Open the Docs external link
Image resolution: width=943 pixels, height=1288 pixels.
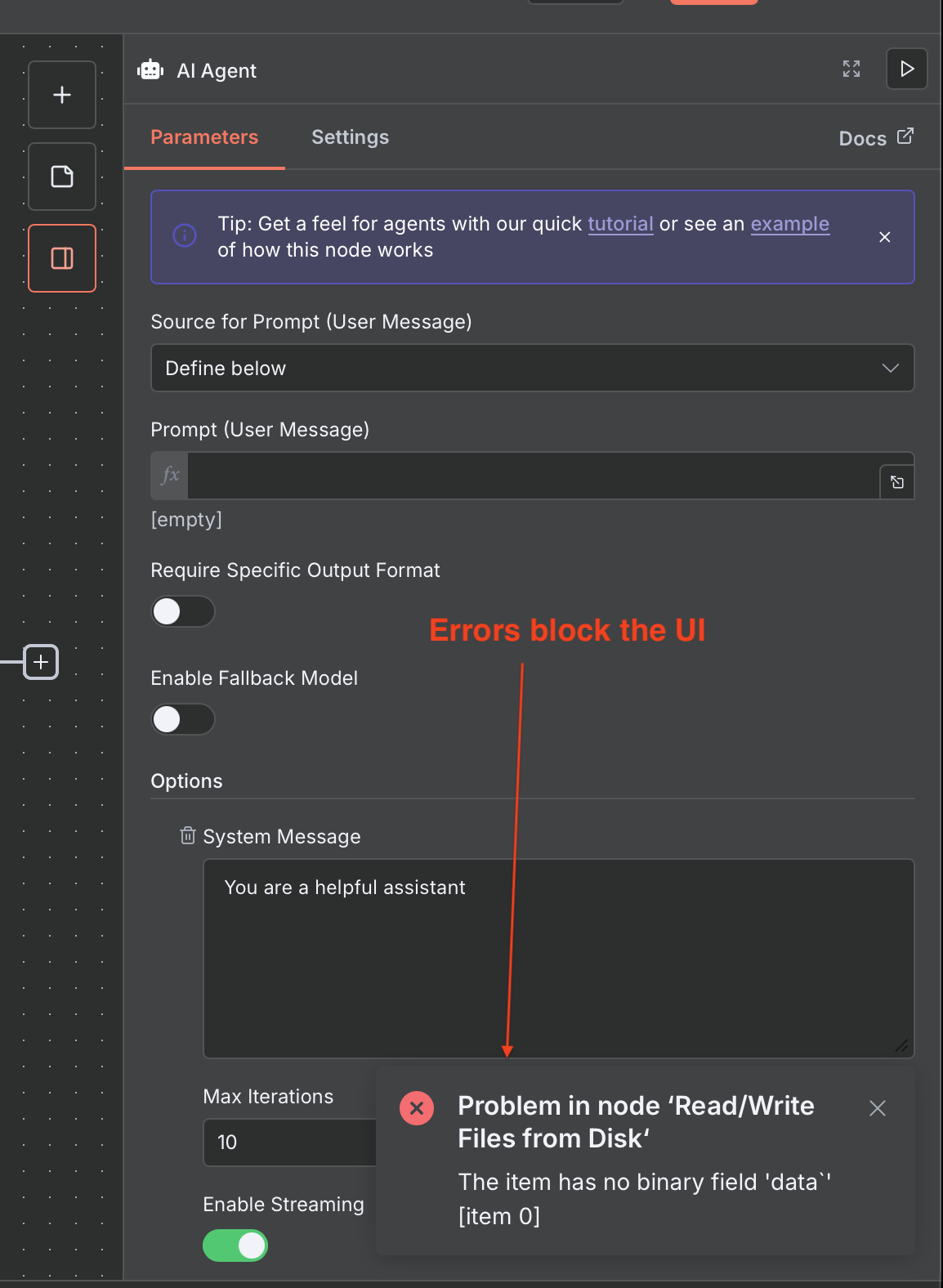(875, 138)
